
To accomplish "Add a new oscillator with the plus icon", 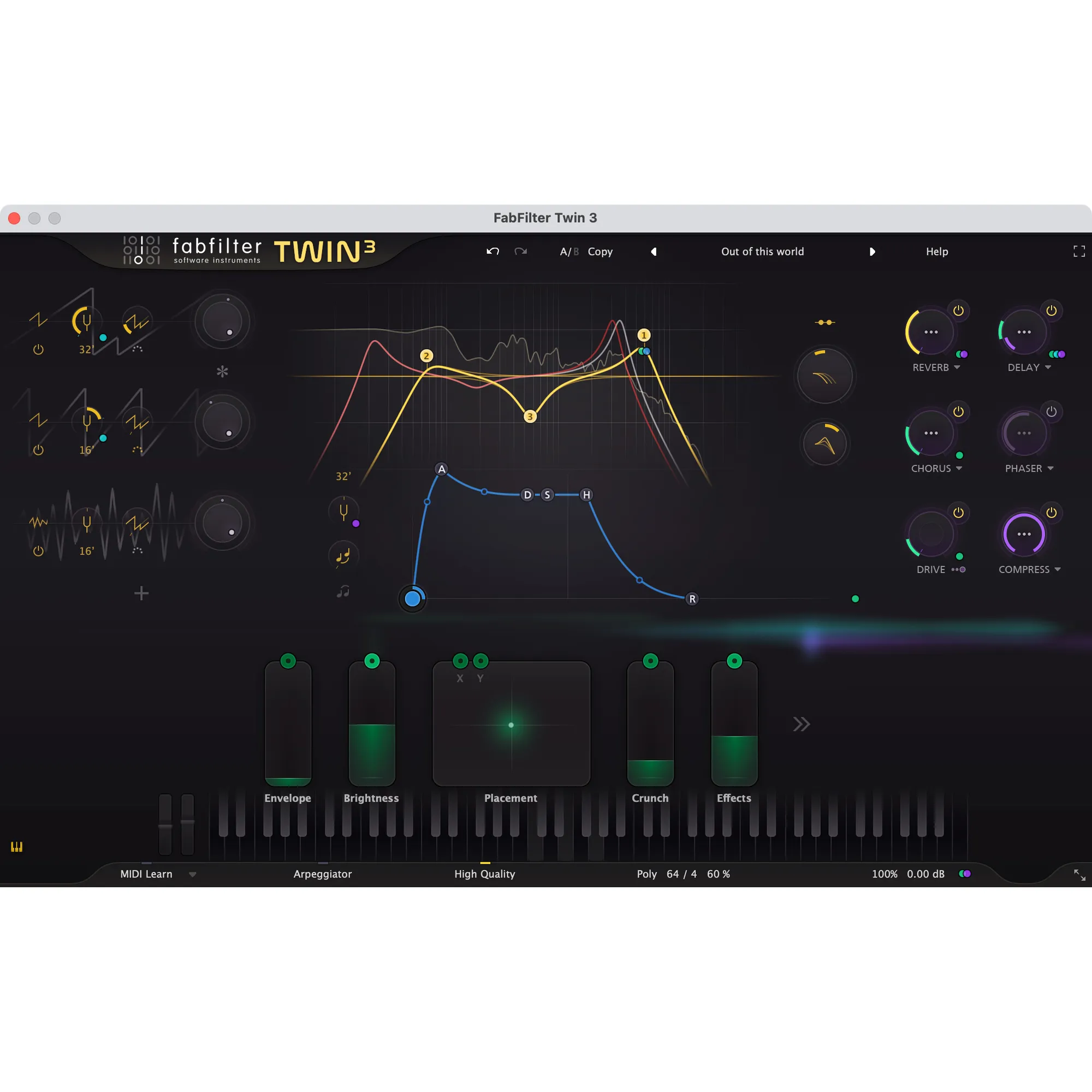I will click(141, 593).
